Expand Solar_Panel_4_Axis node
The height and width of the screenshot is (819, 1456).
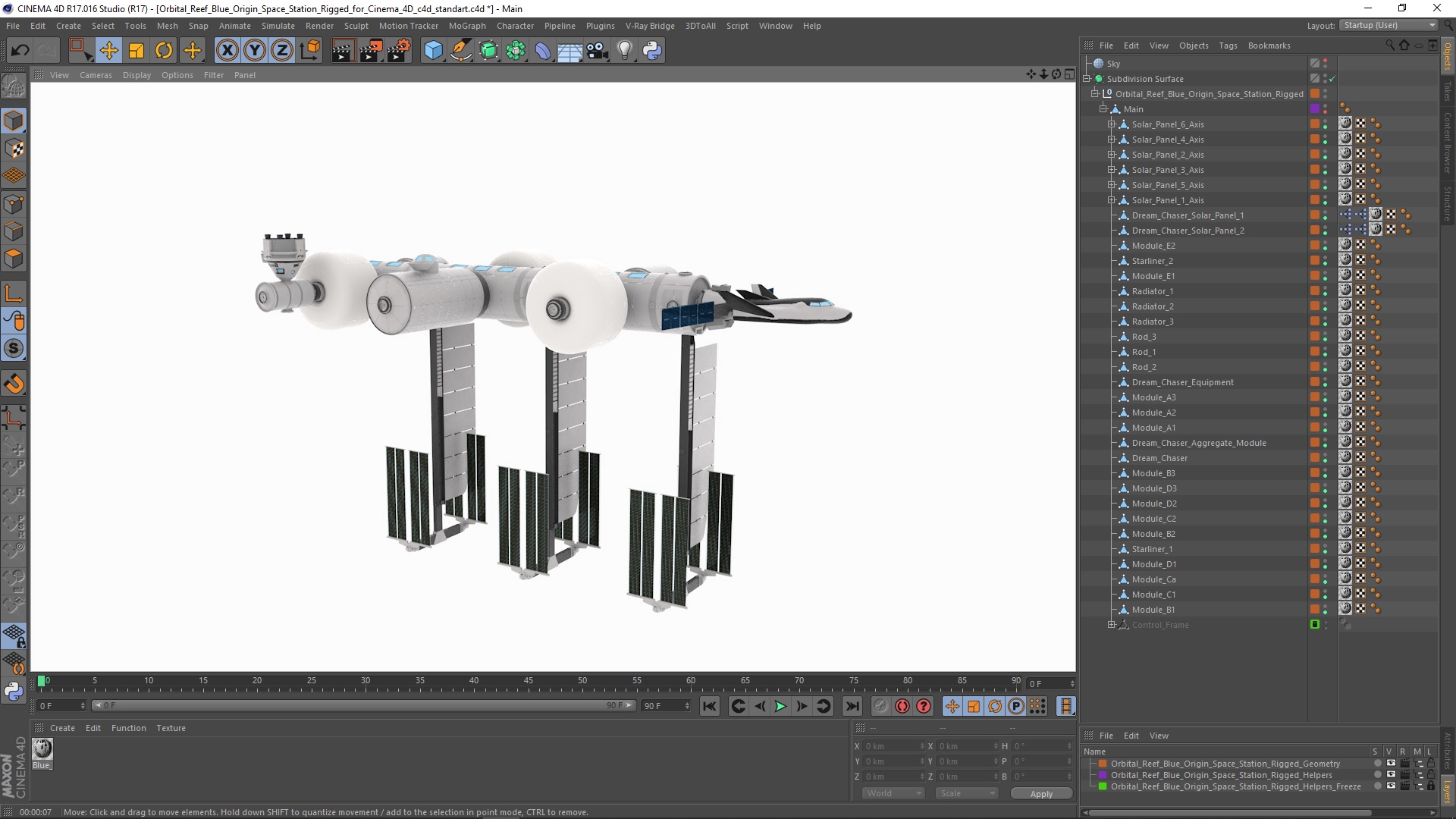1112,140
